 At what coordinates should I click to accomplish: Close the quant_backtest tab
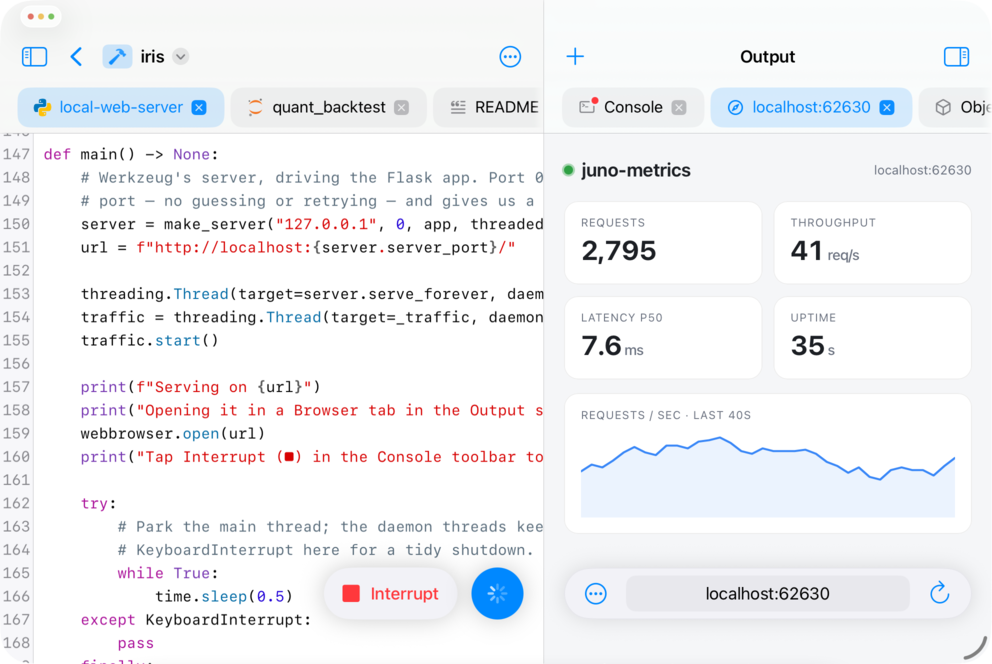click(x=402, y=108)
